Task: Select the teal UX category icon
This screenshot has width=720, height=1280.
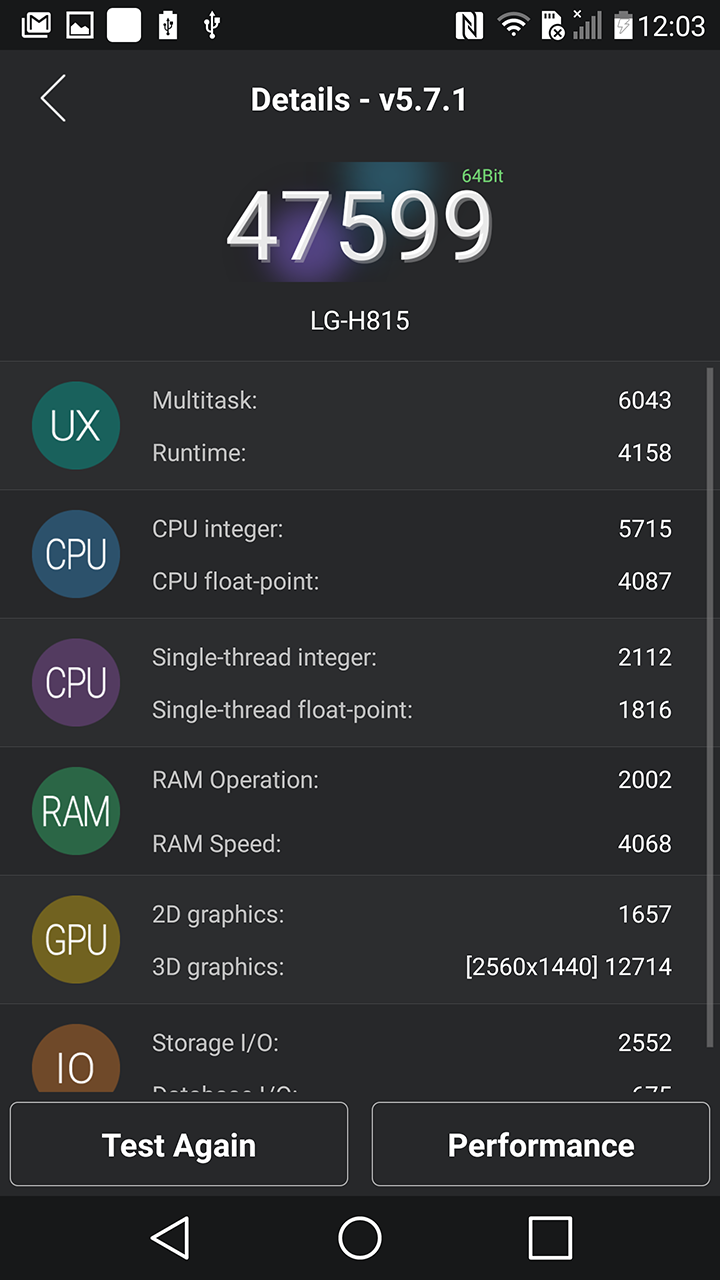Action: 76,426
